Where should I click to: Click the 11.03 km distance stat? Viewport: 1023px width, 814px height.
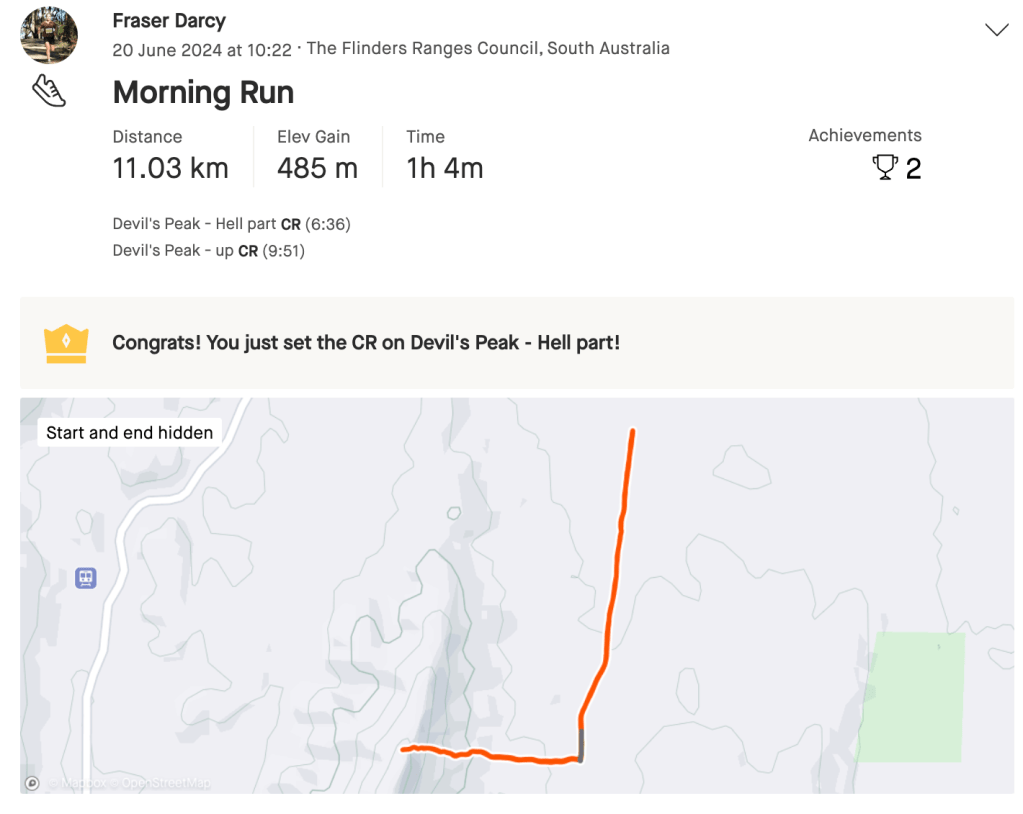coord(170,169)
